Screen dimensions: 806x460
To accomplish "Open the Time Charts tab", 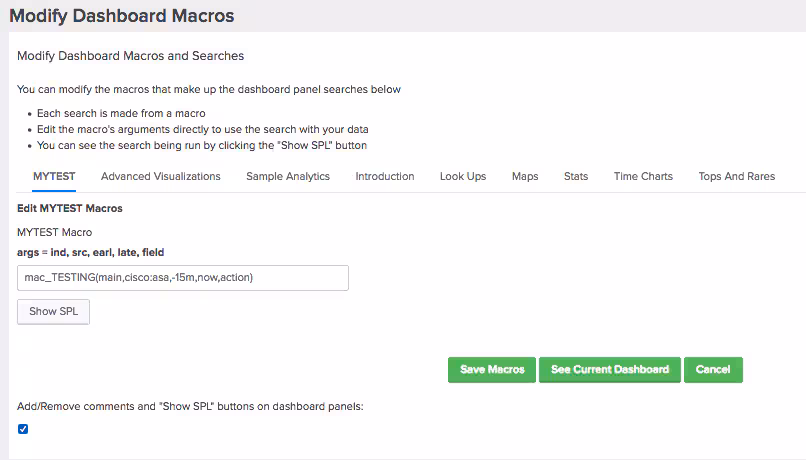I will point(643,176).
